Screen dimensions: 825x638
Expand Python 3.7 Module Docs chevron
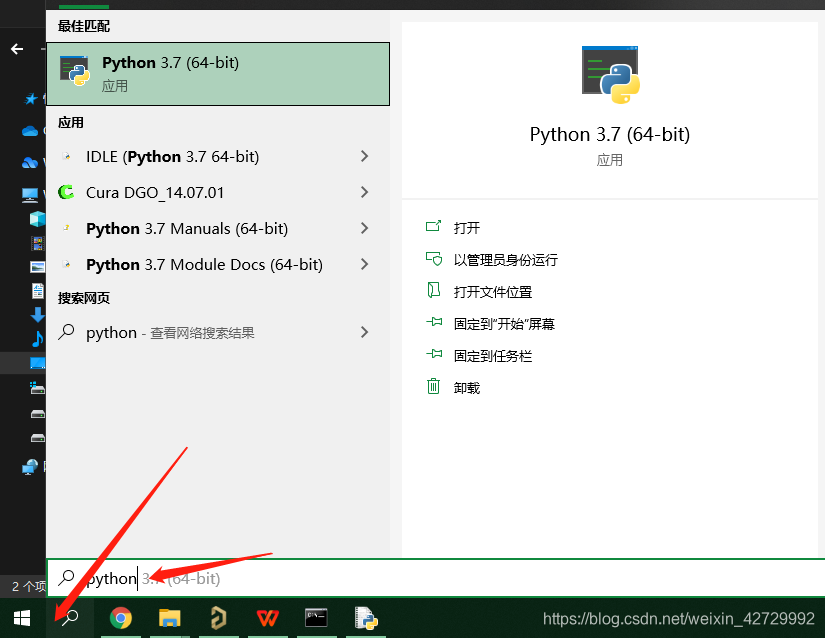coord(364,264)
